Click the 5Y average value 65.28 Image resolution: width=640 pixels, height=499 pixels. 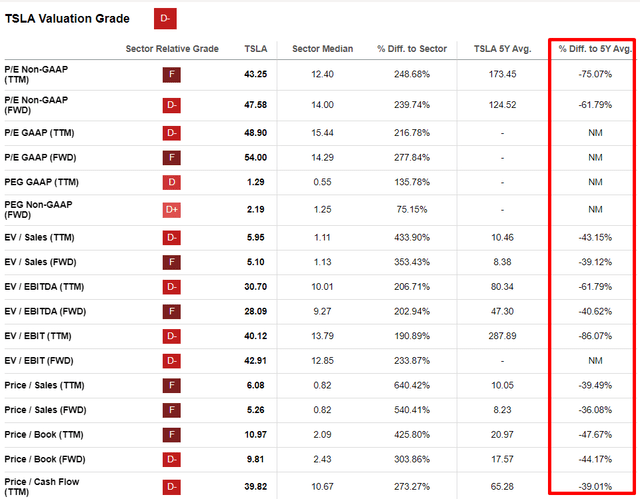502,487
